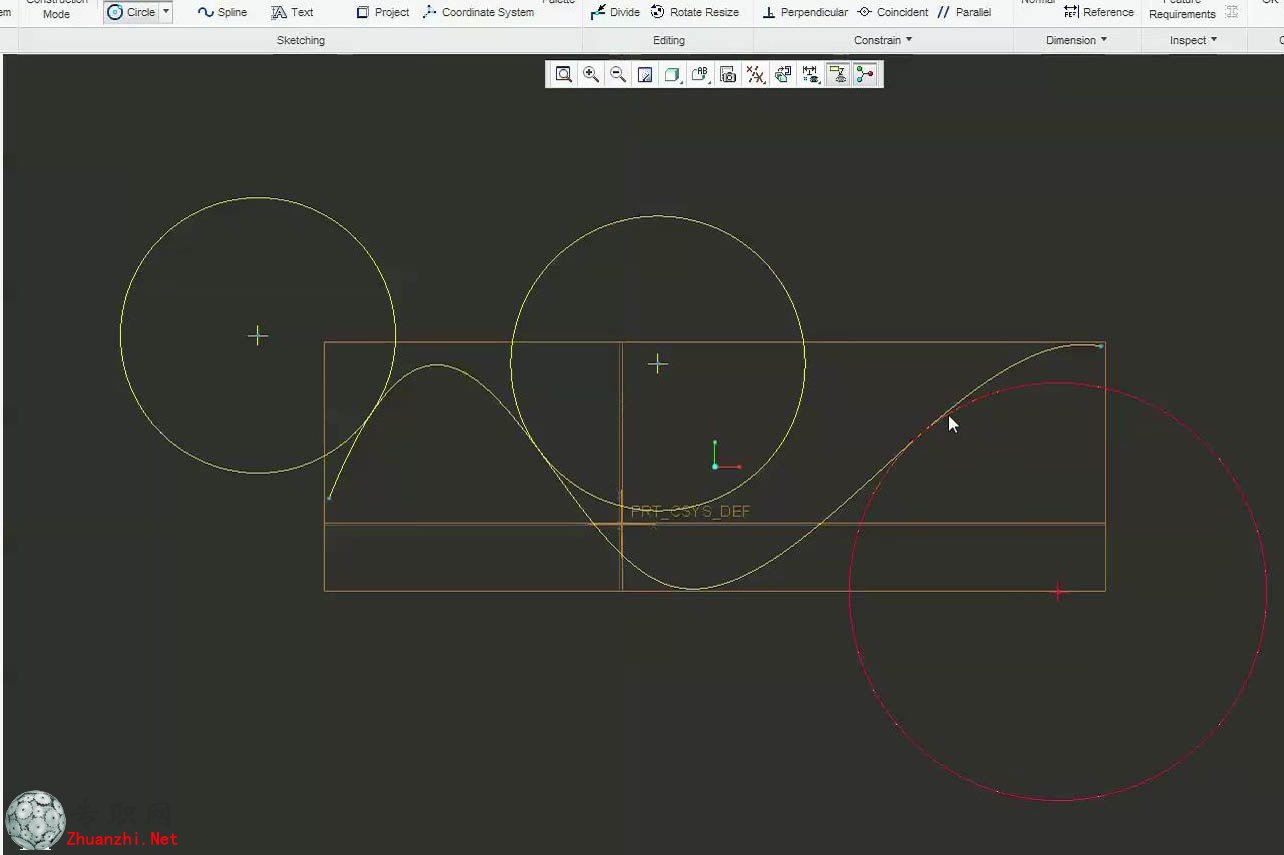Apply the Parallel constraint
The height and width of the screenshot is (855, 1284).
pyautogui.click(x=964, y=12)
